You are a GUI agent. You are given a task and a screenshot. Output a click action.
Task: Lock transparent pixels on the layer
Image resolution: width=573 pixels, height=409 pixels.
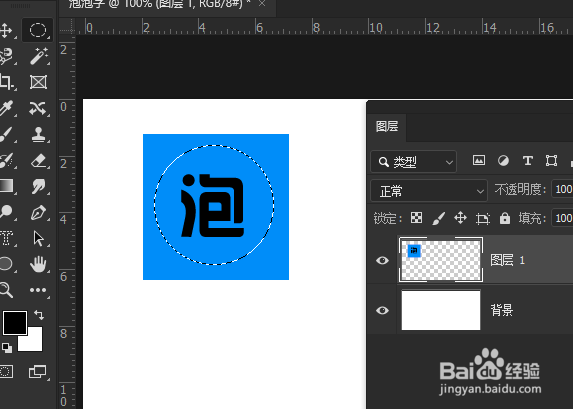click(416, 218)
